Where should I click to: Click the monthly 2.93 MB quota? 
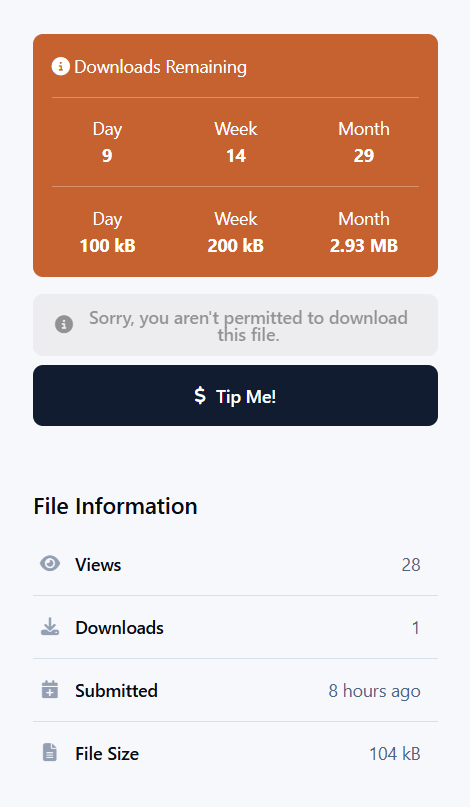click(363, 245)
